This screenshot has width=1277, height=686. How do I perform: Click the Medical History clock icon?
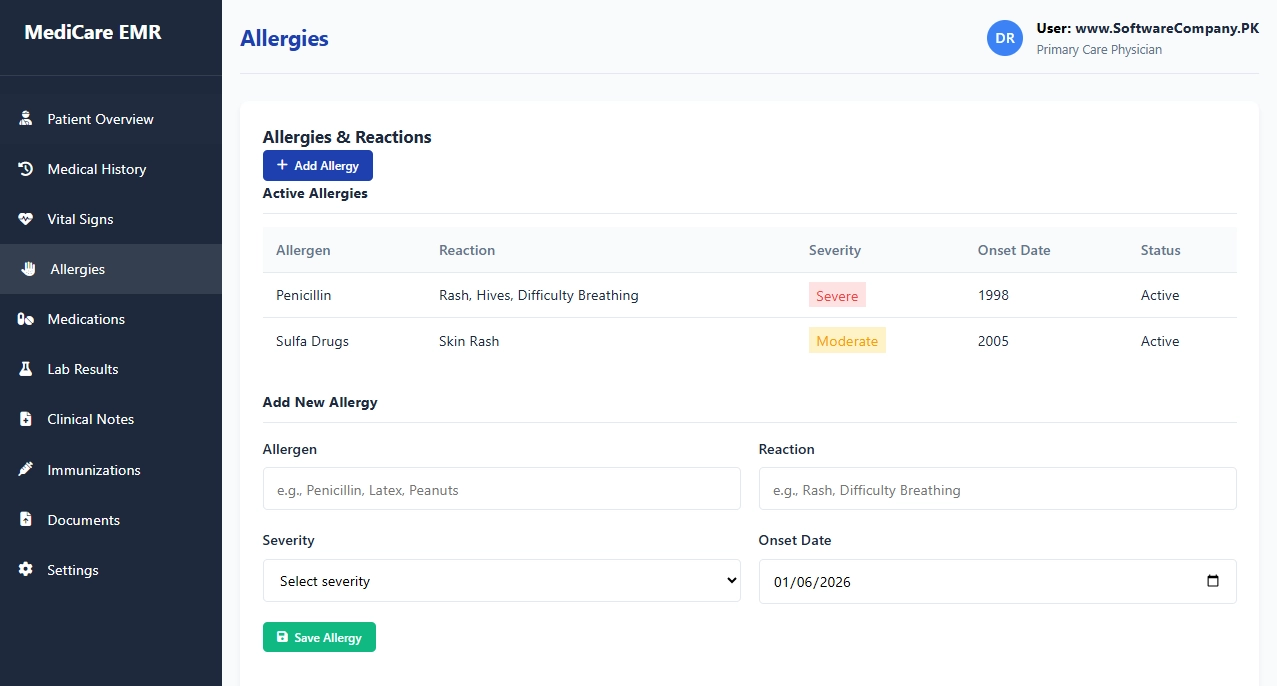coord(26,169)
